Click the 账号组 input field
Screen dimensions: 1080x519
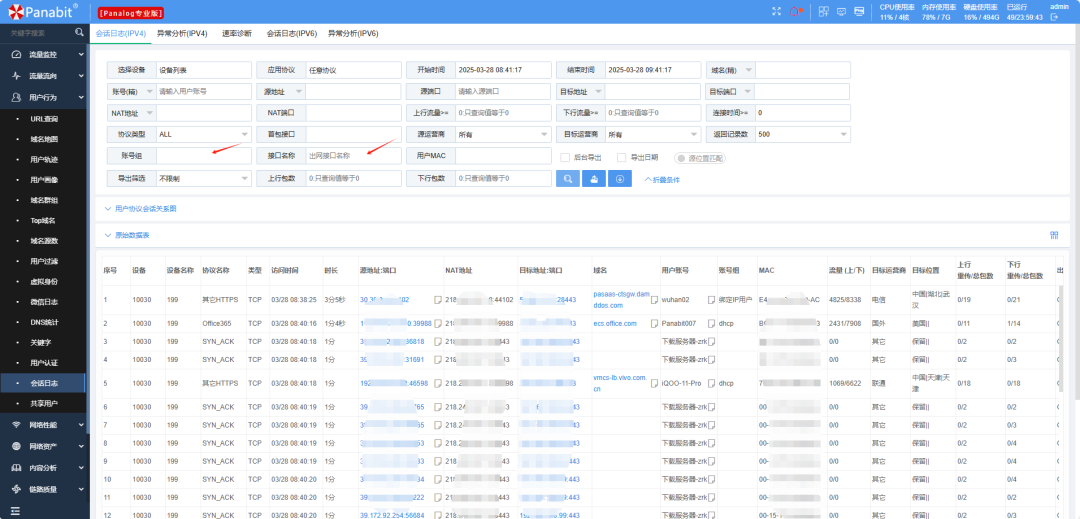point(204,156)
